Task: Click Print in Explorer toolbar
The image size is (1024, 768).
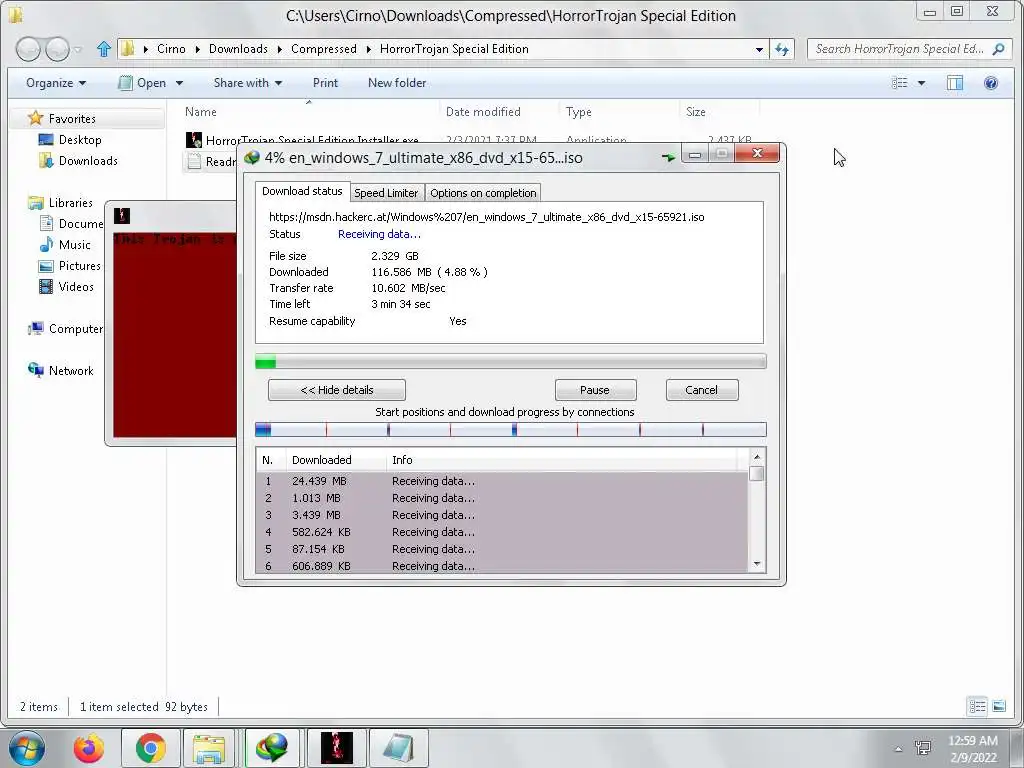Action: pos(325,83)
